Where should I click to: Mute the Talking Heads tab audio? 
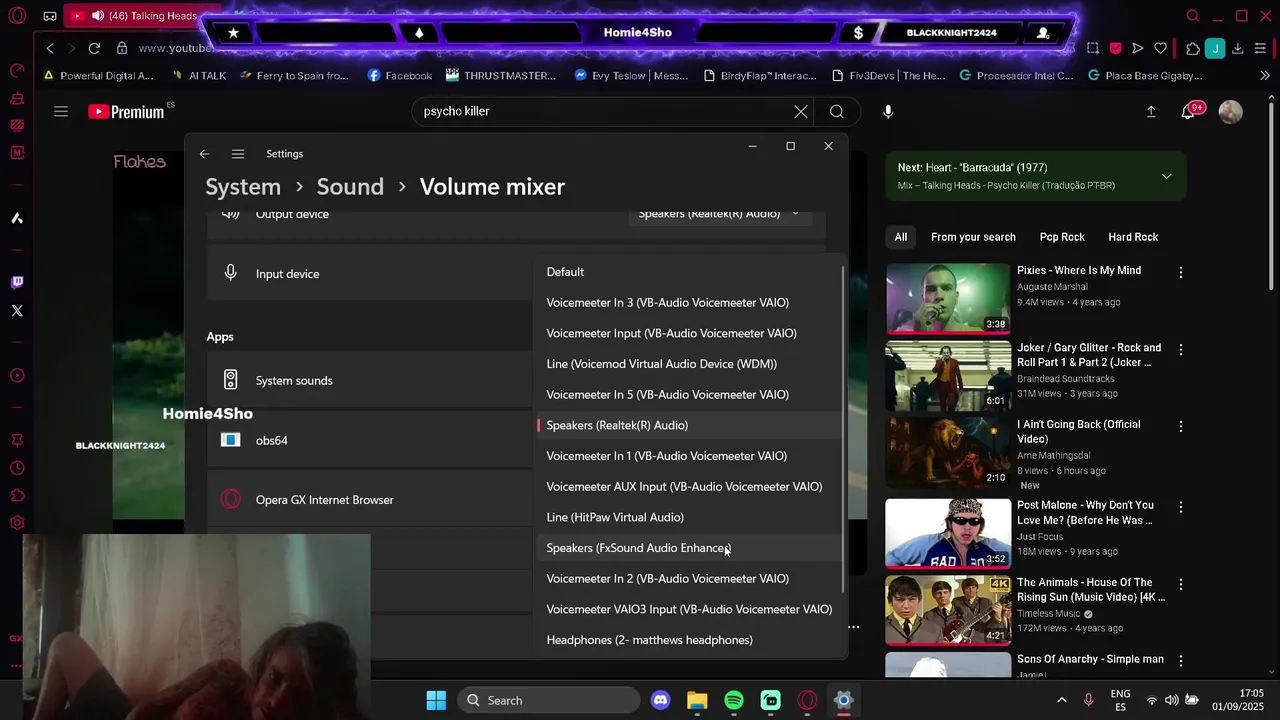pos(97,16)
